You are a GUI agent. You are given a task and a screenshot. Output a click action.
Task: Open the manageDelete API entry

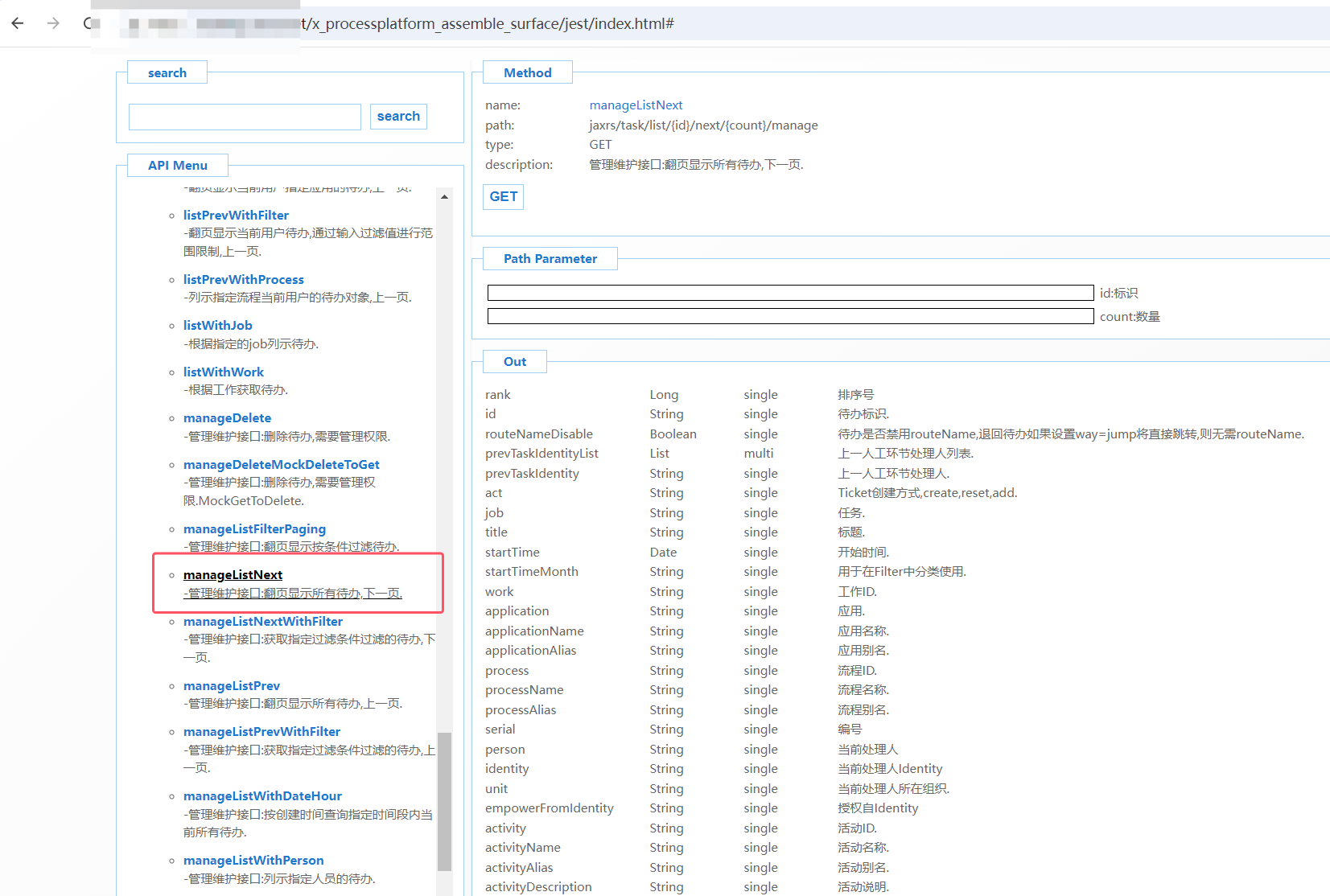pos(227,417)
